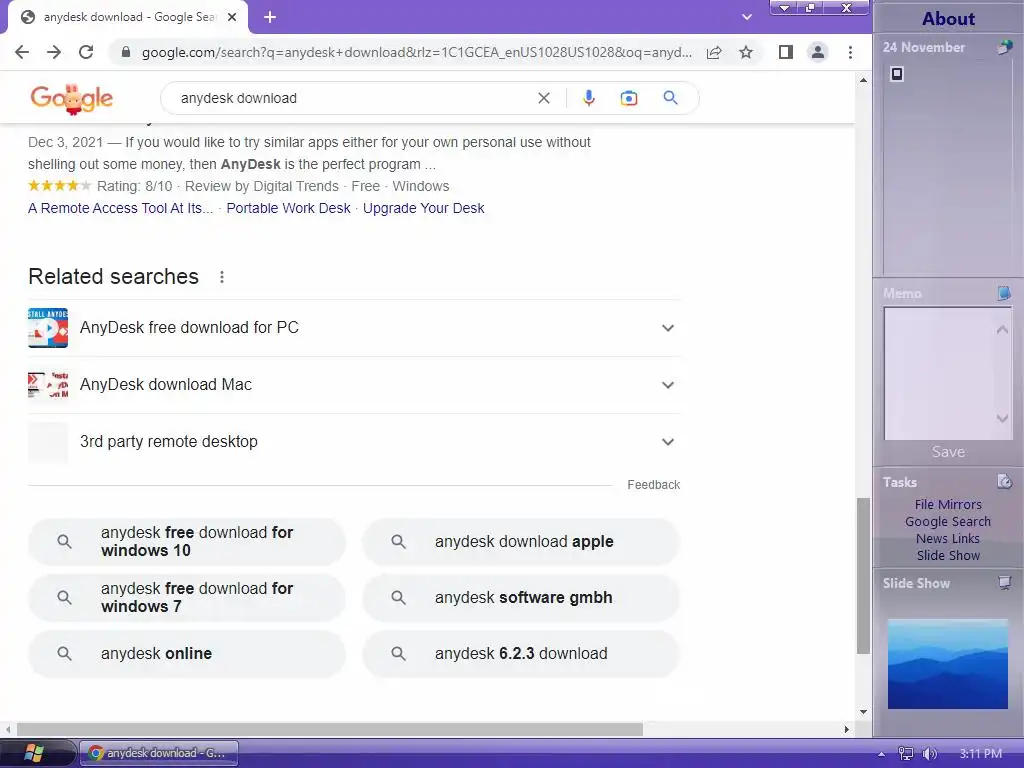Close the anydesk download tab
The image size is (1024, 768).
coord(232,17)
